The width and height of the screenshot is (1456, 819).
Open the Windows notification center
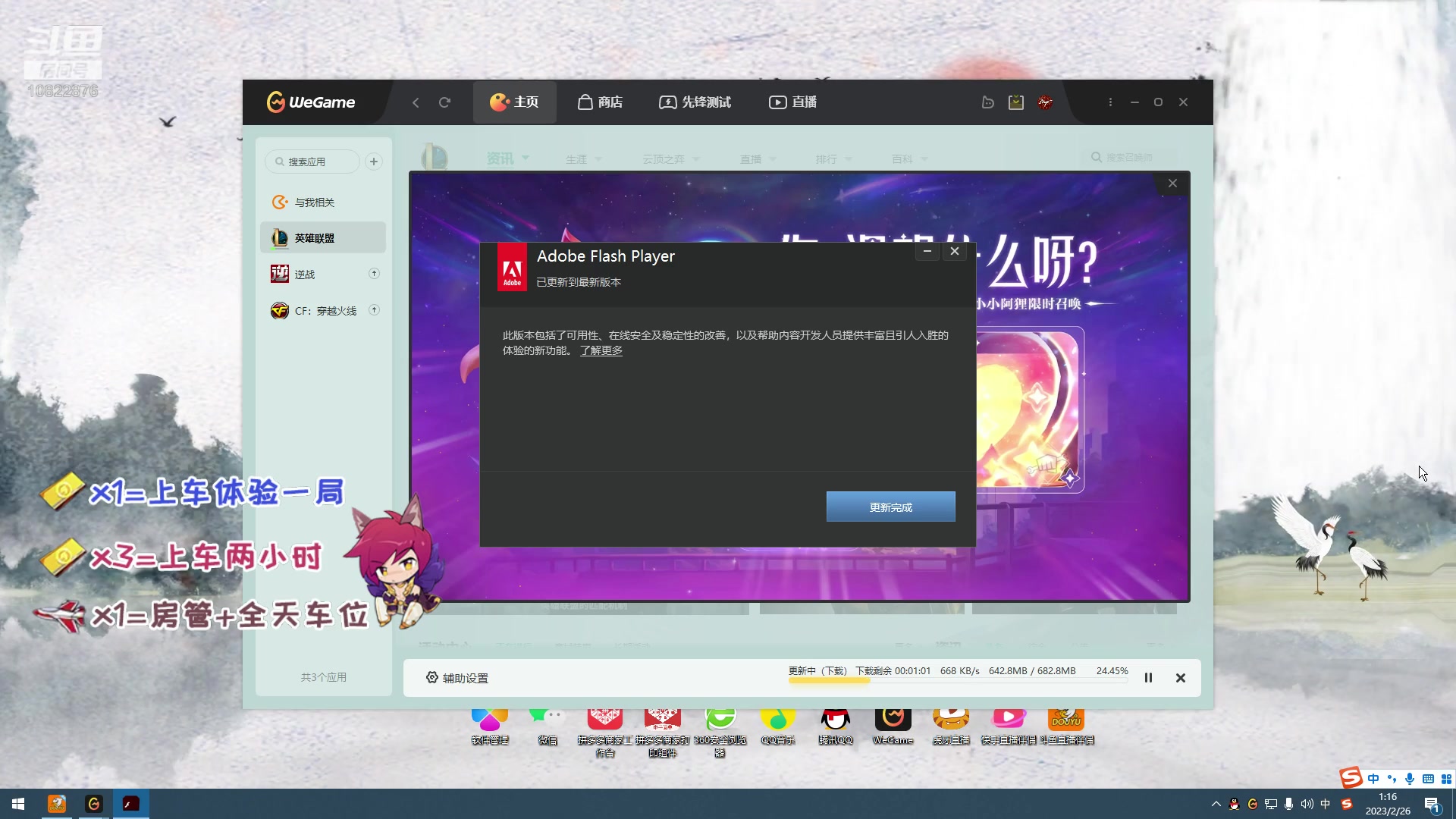point(1432,805)
